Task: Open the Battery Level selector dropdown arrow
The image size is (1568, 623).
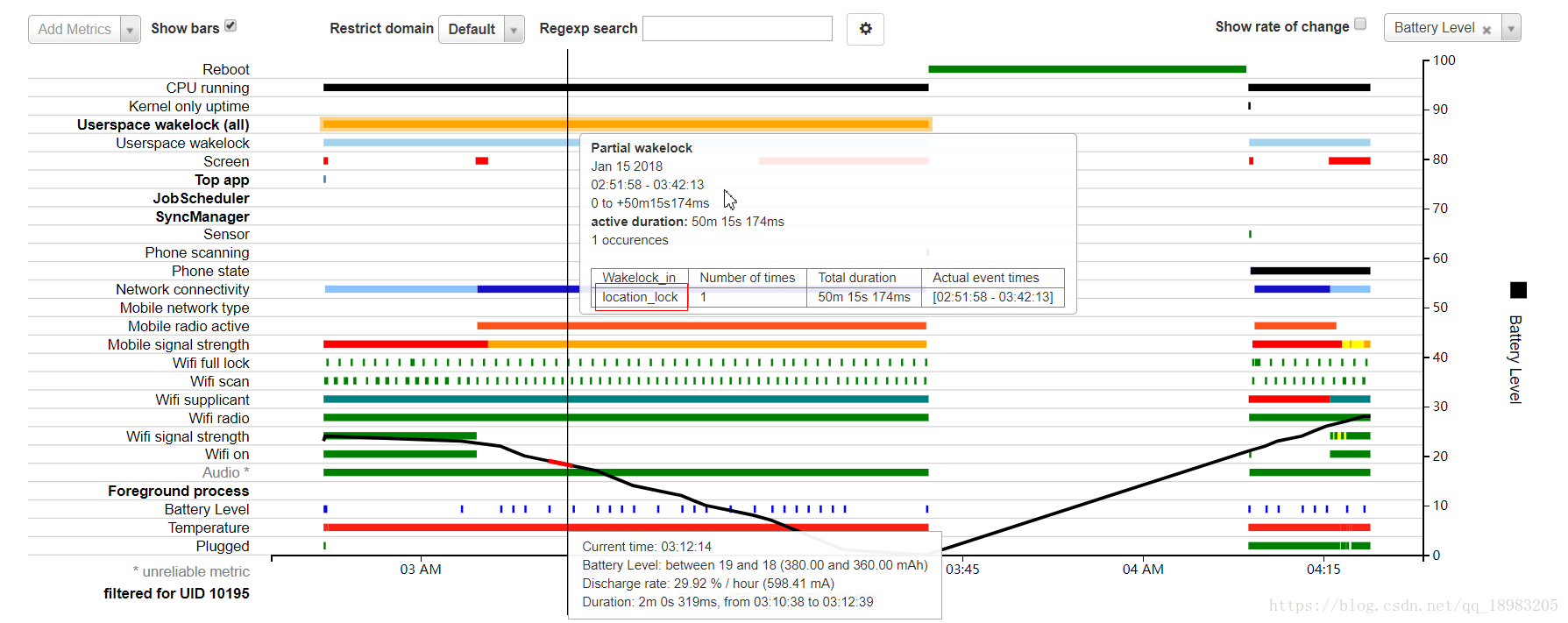Action: point(1510,28)
